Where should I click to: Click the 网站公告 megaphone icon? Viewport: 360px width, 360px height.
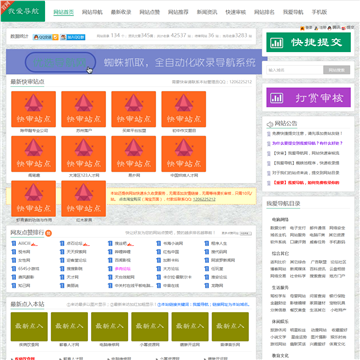[x=270, y=124]
